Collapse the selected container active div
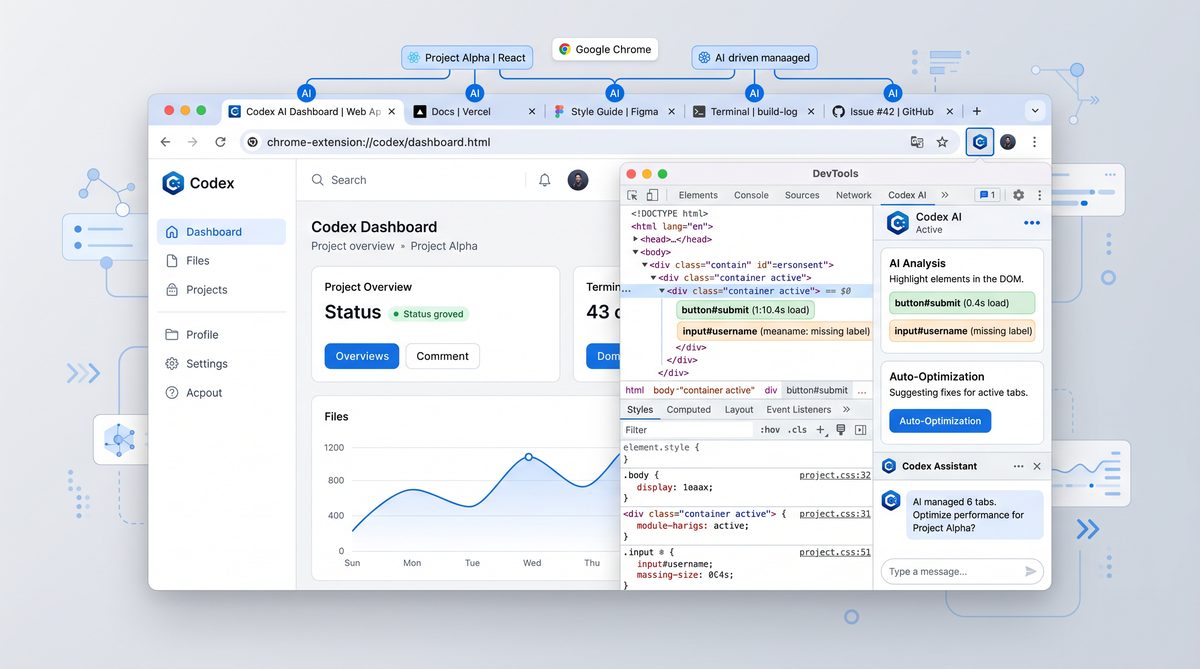This screenshot has height=669, width=1200. [x=661, y=291]
